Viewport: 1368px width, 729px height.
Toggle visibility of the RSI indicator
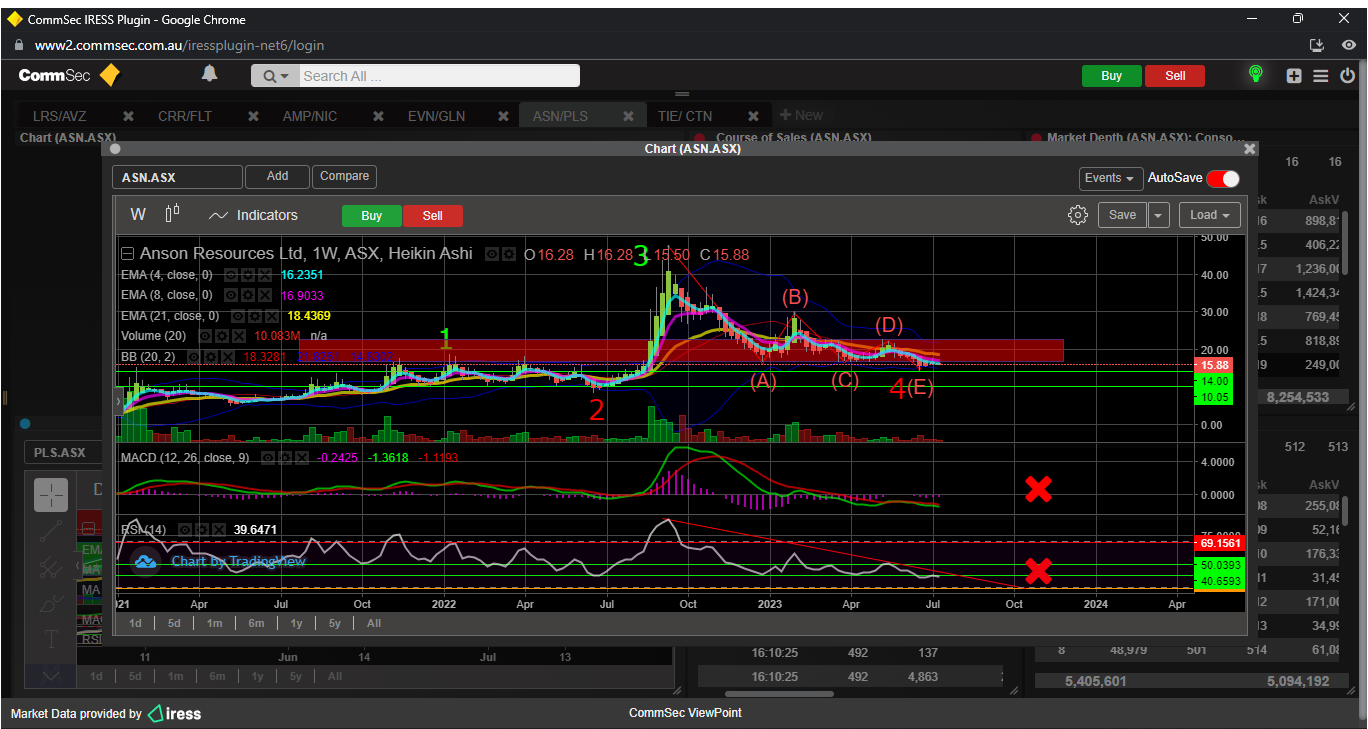pyautogui.click(x=183, y=529)
